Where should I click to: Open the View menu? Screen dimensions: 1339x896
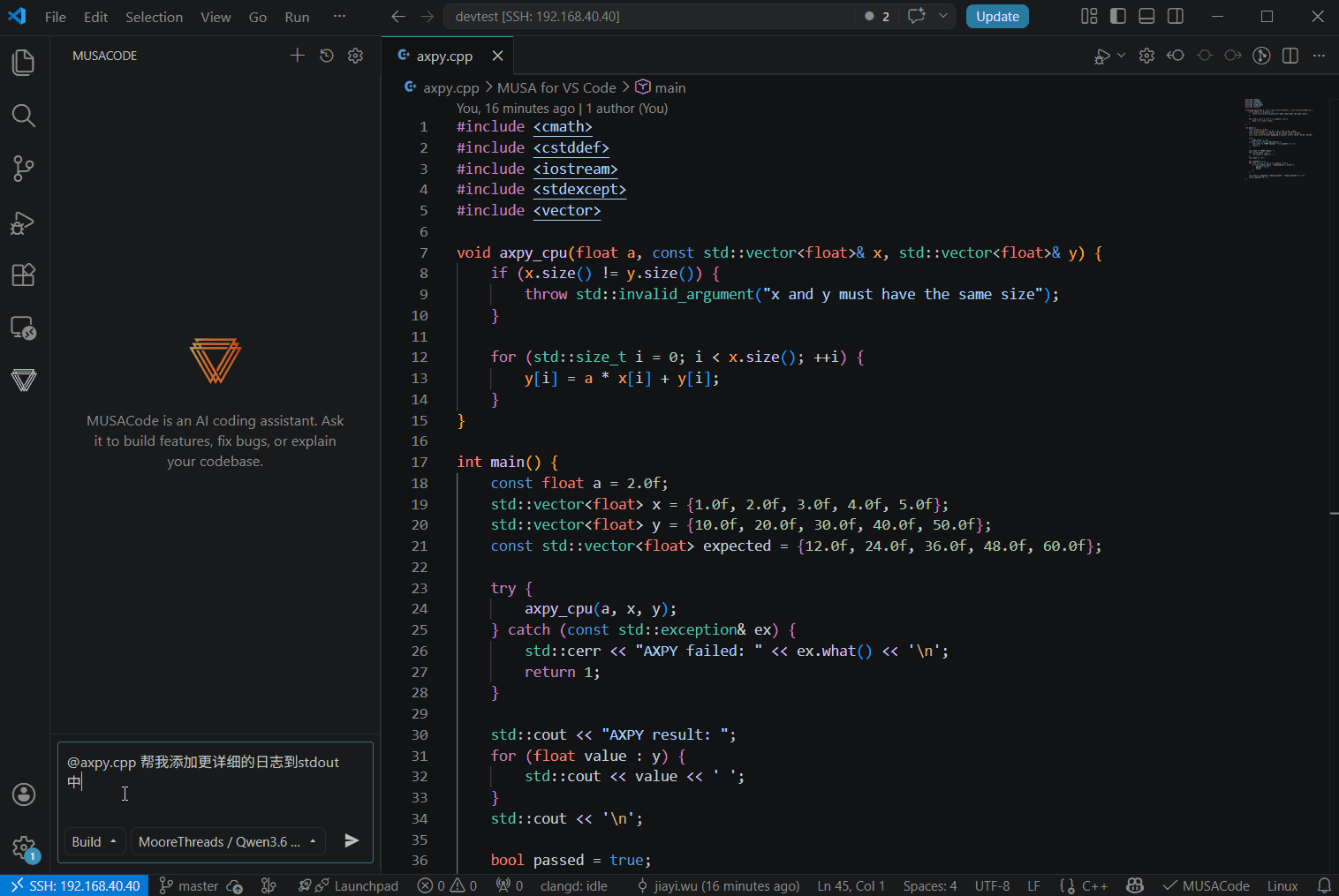[x=216, y=17]
